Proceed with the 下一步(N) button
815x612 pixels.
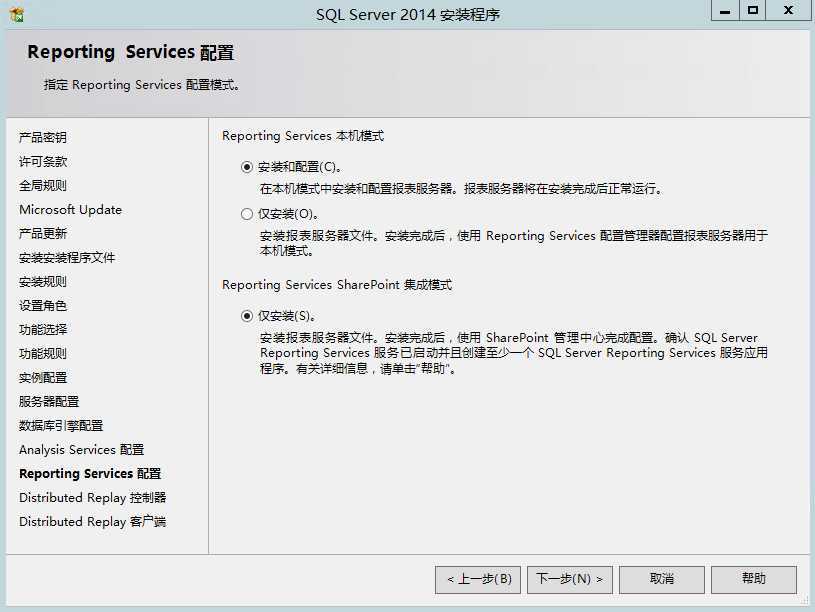(x=570, y=579)
